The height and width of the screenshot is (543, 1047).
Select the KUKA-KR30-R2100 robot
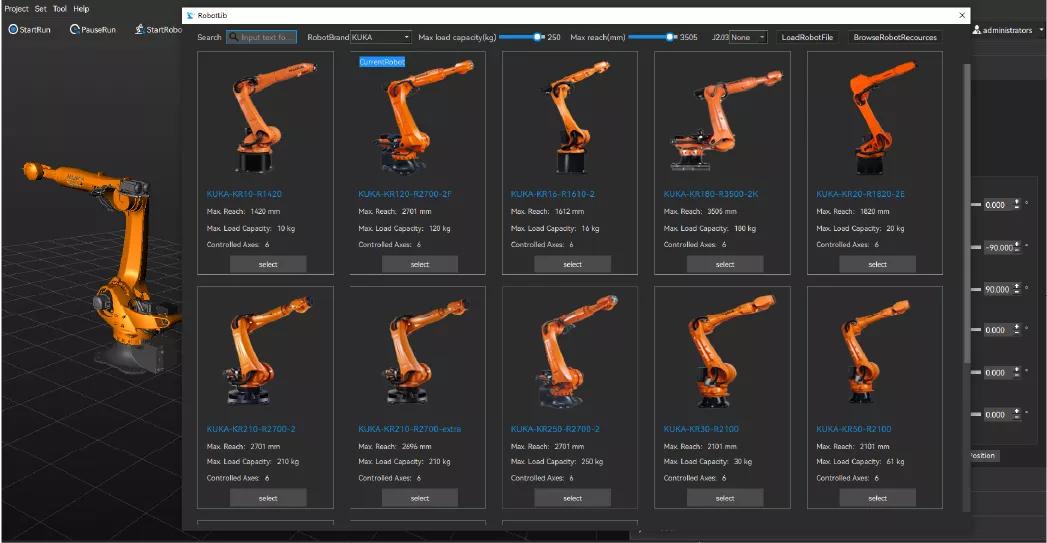(725, 498)
